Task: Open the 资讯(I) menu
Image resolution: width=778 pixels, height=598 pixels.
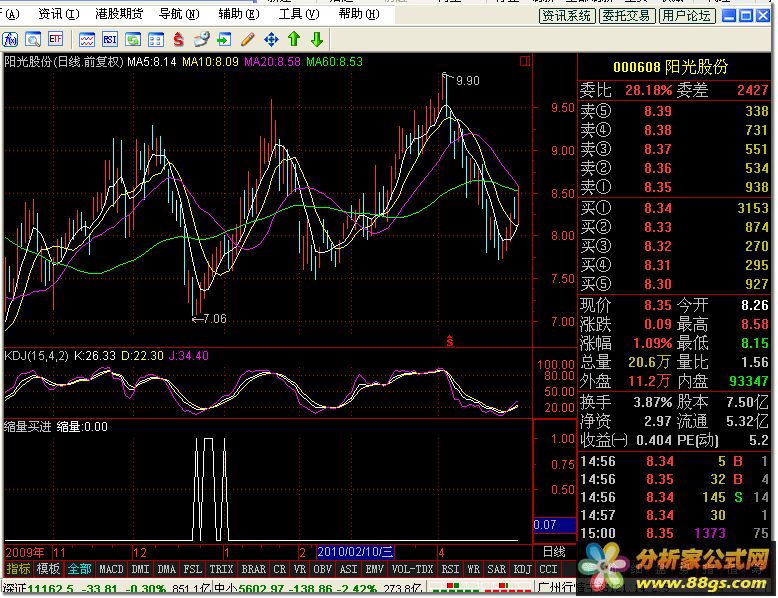Action: (59, 14)
